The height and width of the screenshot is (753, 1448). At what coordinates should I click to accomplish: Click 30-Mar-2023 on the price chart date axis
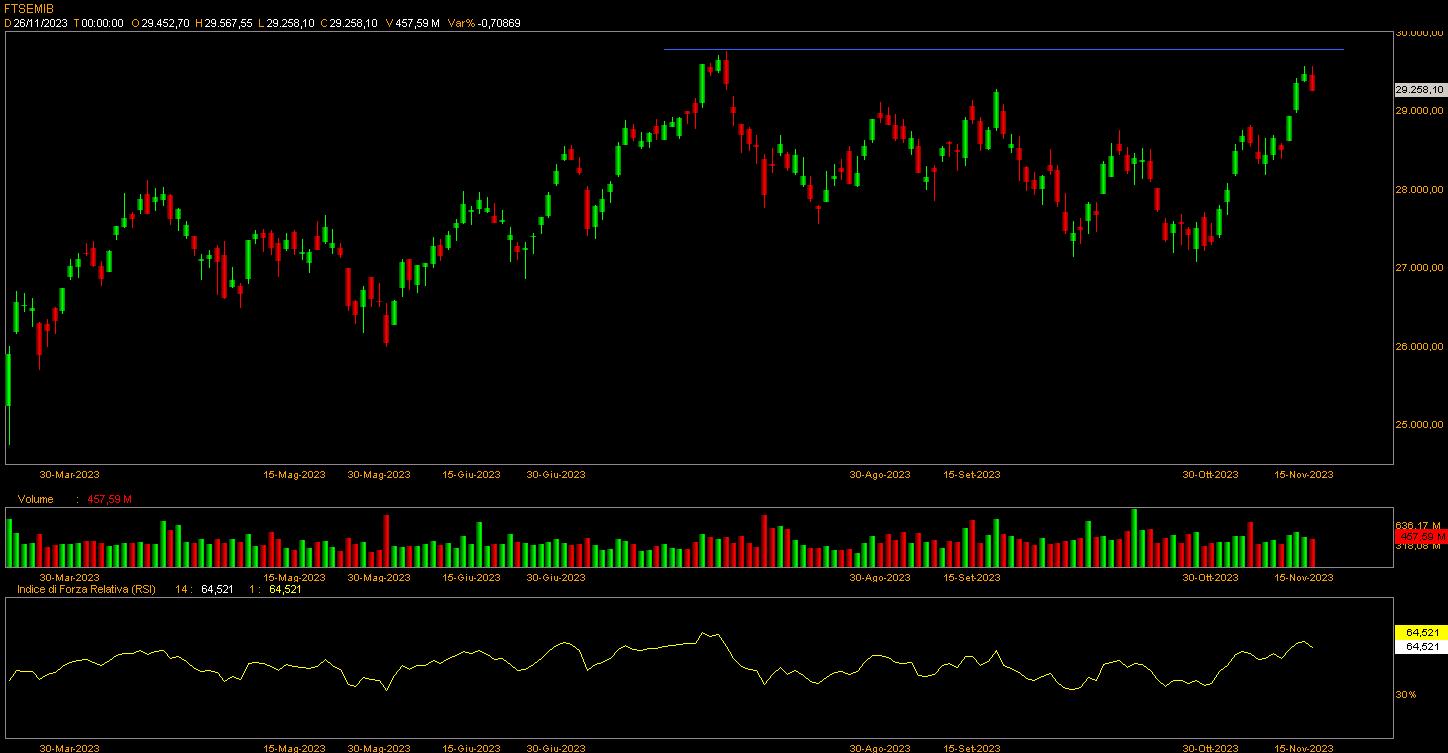[x=69, y=475]
